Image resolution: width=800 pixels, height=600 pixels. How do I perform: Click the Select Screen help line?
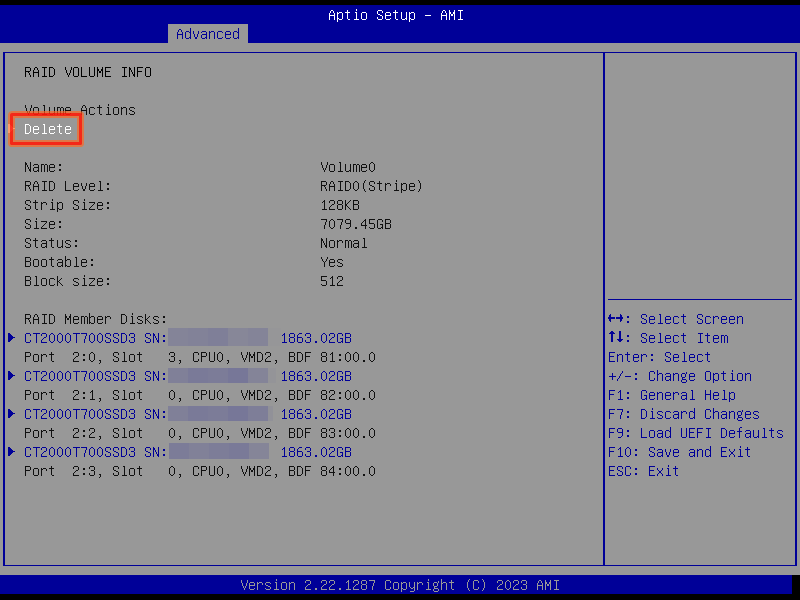click(676, 319)
